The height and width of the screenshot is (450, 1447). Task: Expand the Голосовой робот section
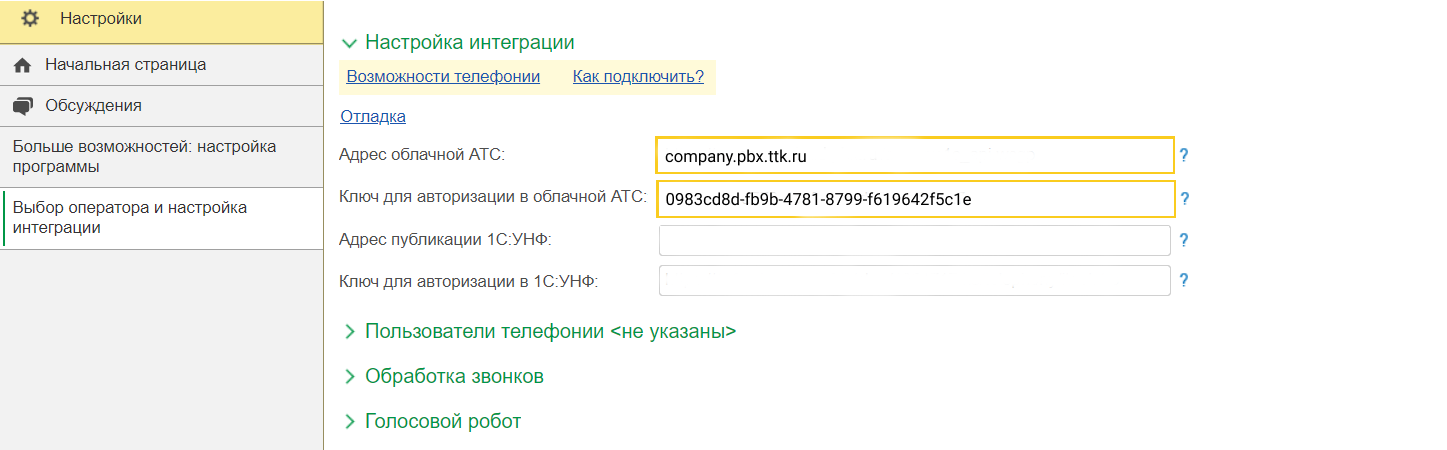(x=349, y=422)
